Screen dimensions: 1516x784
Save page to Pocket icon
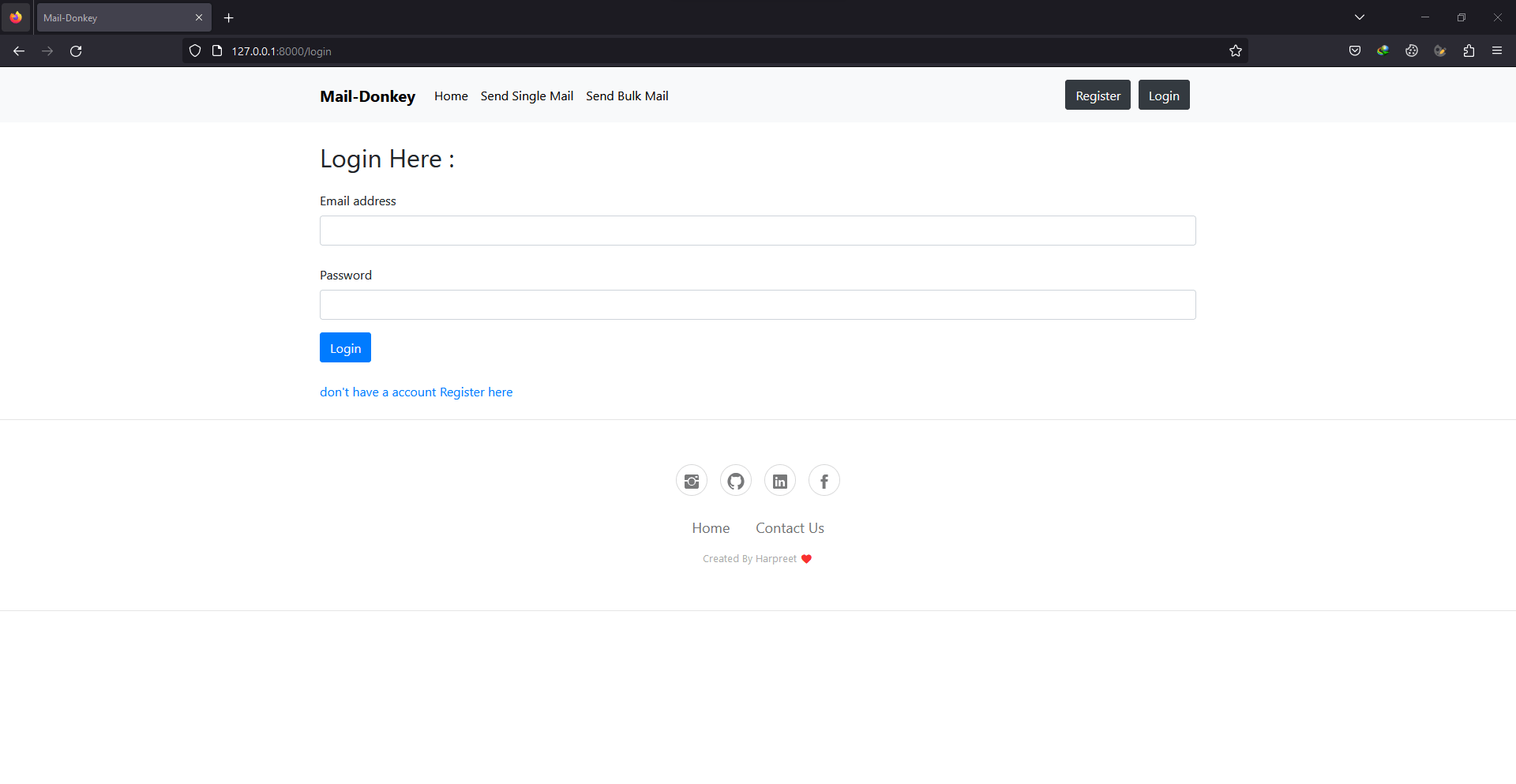click(x=1355, y=51)
